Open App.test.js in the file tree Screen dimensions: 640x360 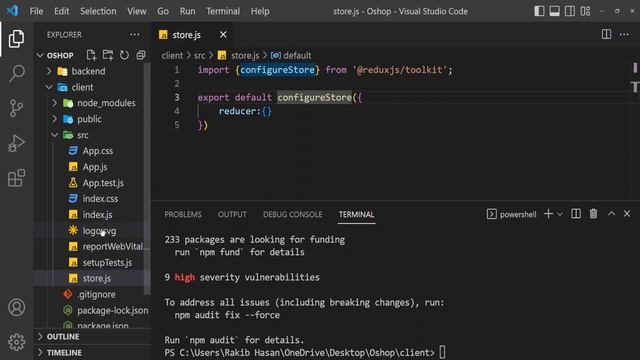(103, 183)
